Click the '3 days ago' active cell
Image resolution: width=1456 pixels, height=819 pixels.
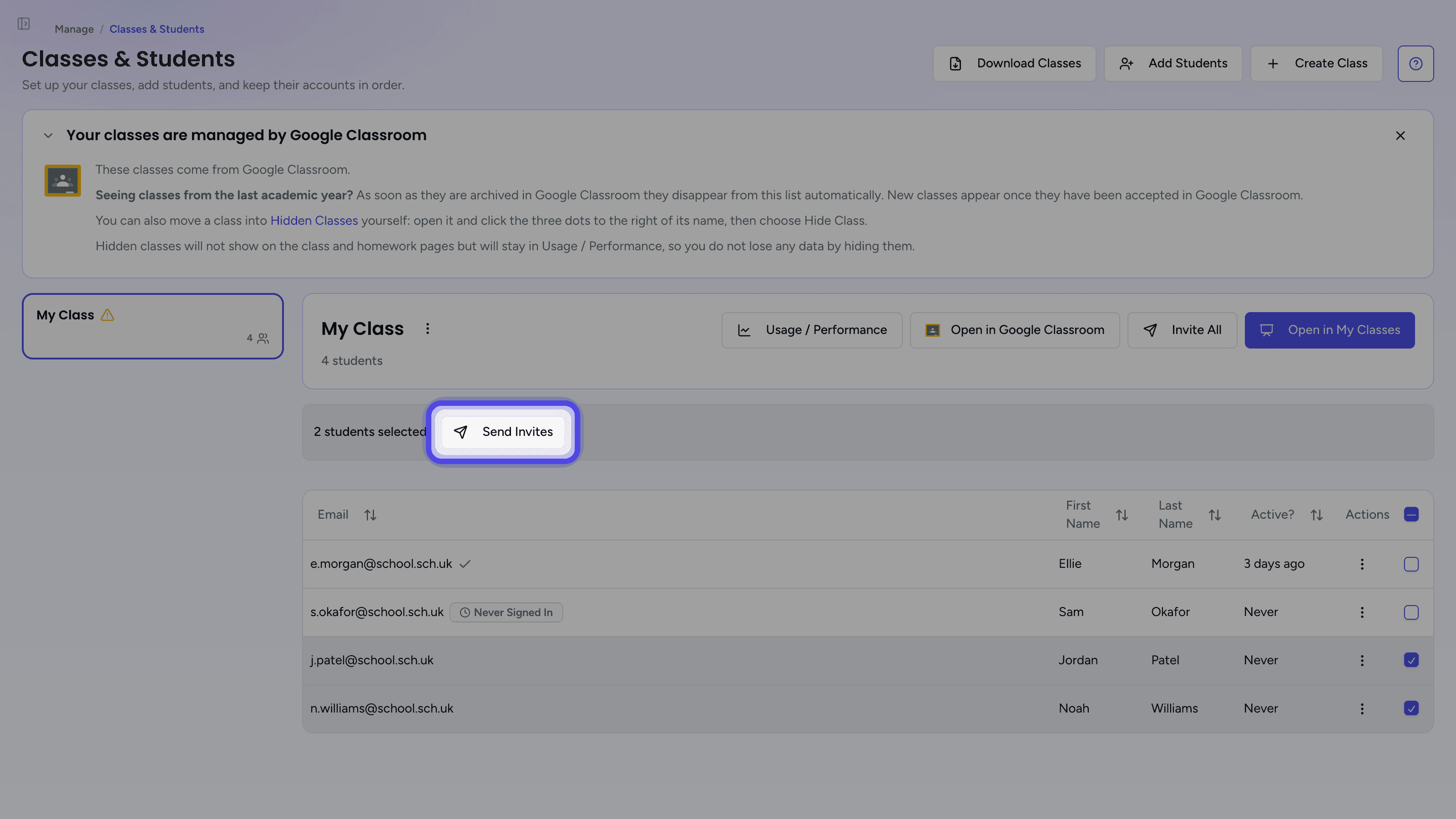[x=1274, y=564]
